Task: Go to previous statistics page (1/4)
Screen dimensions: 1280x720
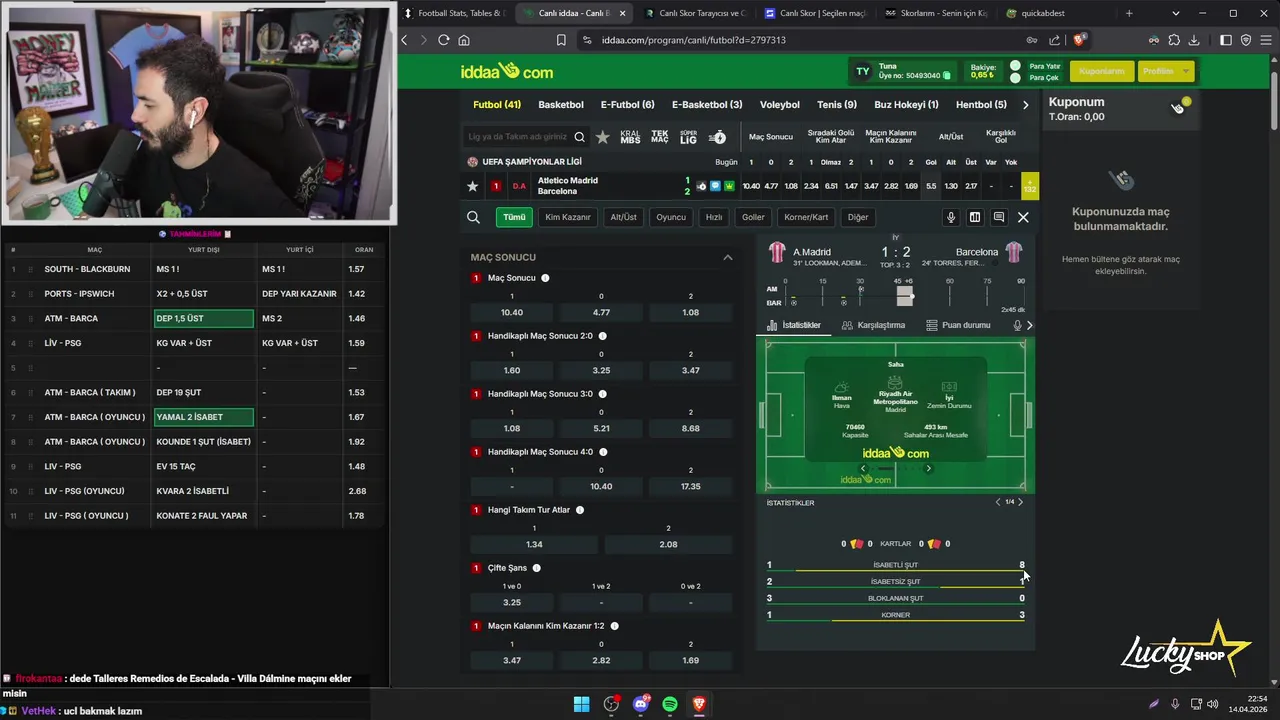Action: click(997, 502)
